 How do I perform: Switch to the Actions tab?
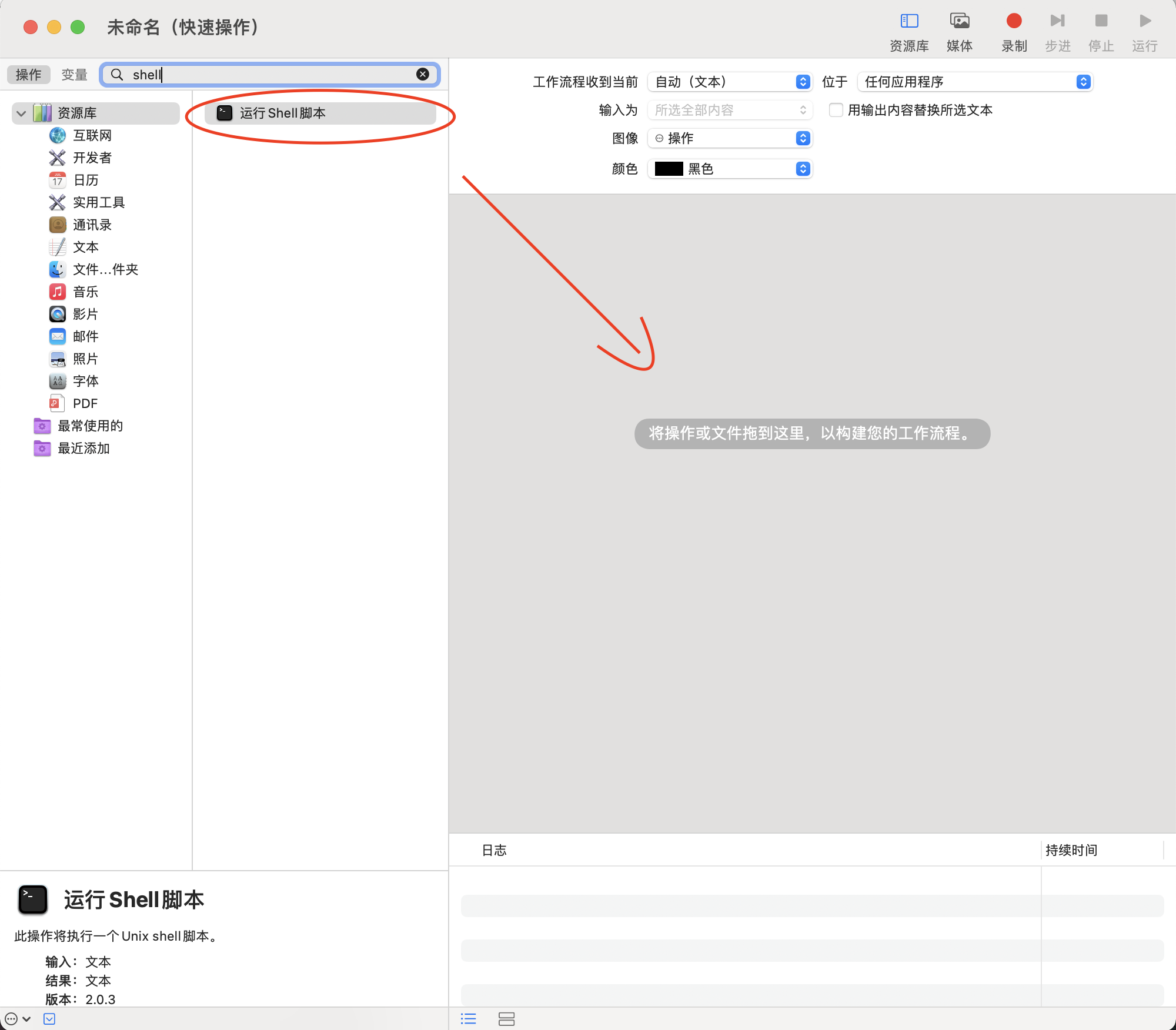pyautogui.click(x=28, y=75)
